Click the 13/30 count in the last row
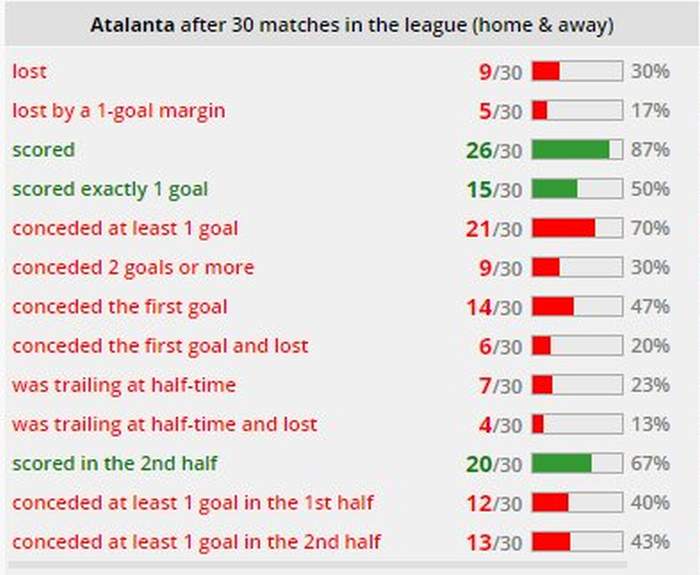 pyautogui.click(x=494, y=542)
